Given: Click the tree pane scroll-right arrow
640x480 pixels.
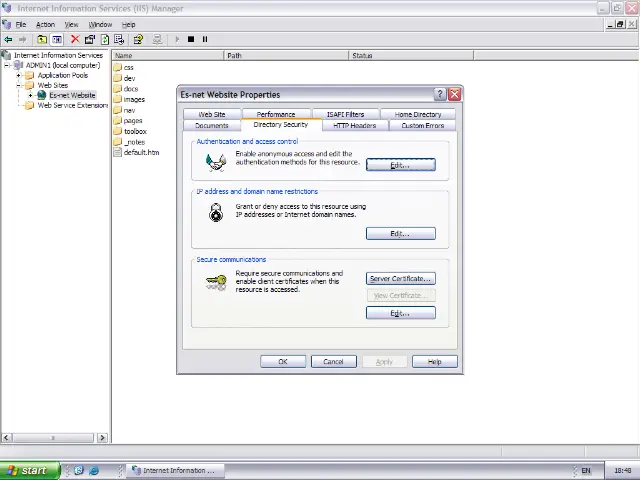Looking at the screenshot, I should (102, 438).
